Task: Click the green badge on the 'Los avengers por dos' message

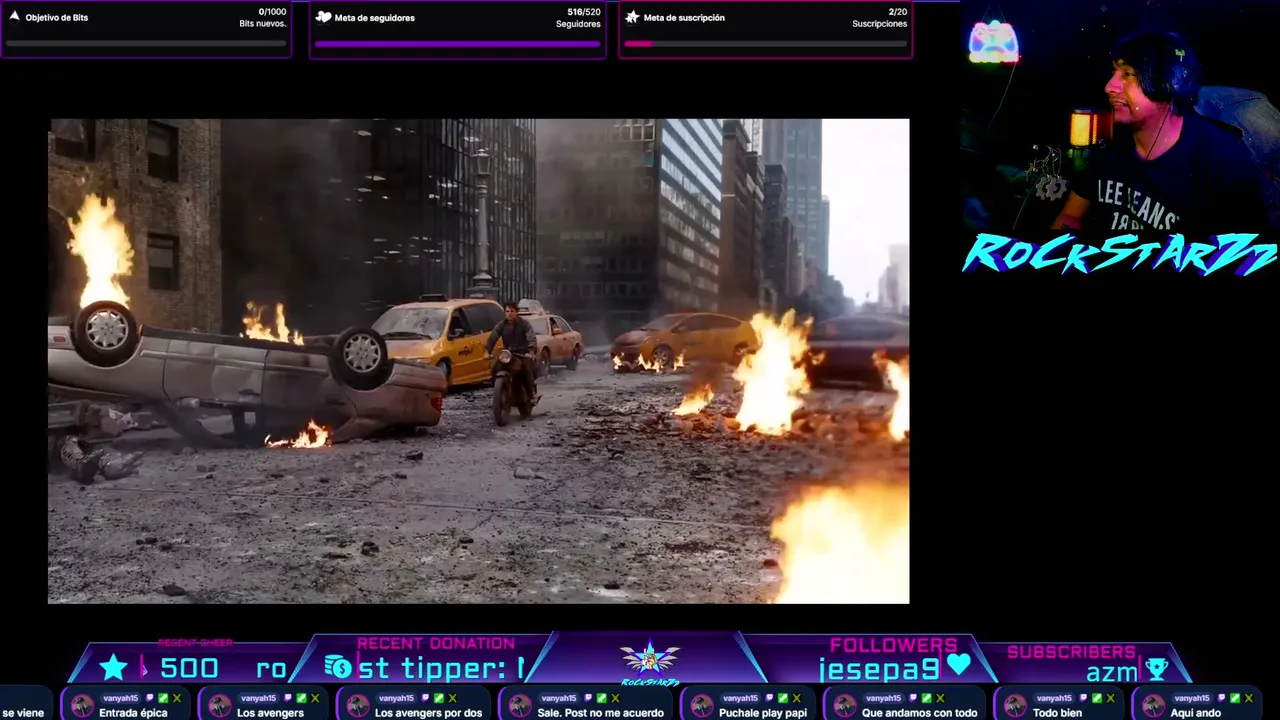Action: (x=439, y=698)
